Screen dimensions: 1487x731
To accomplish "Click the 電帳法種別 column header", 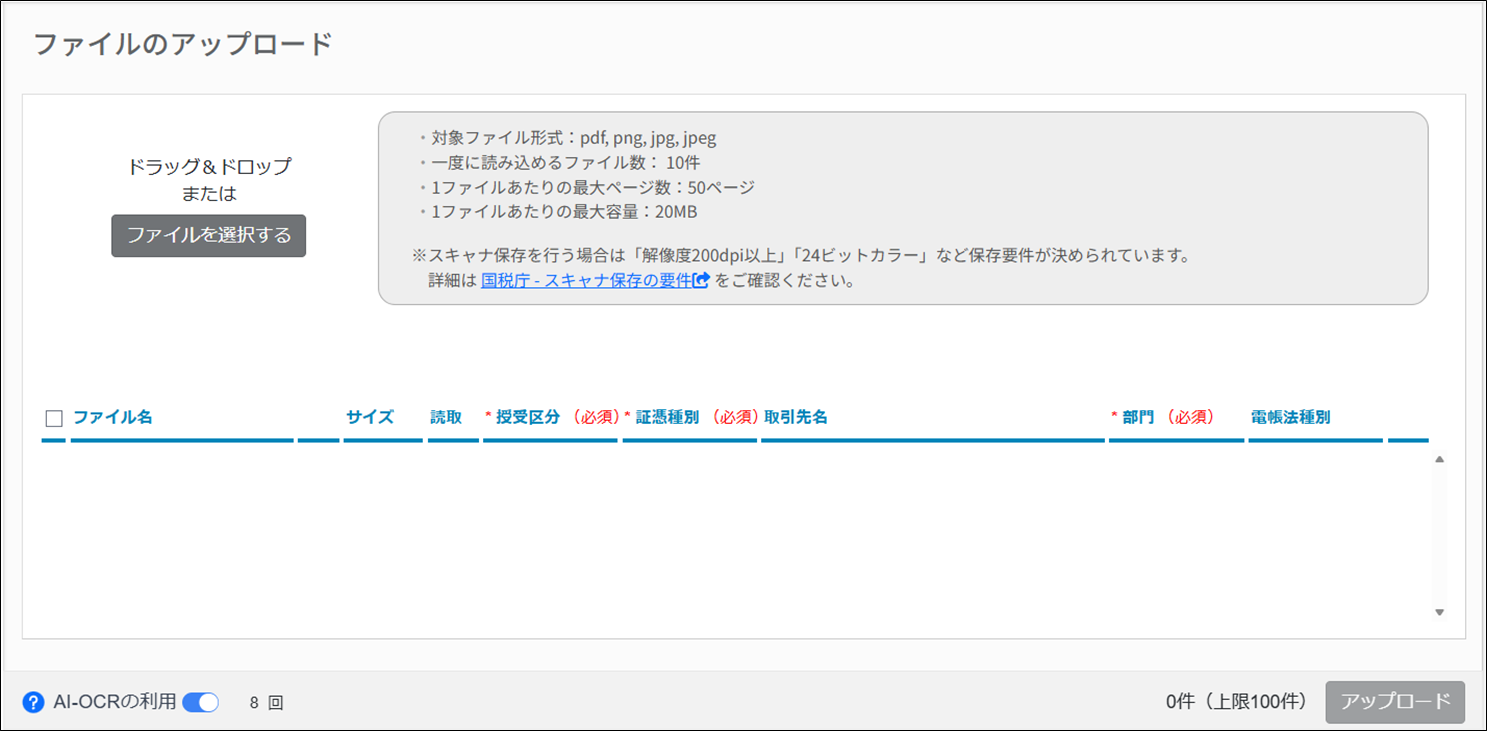I will (x=1290, y=417).
